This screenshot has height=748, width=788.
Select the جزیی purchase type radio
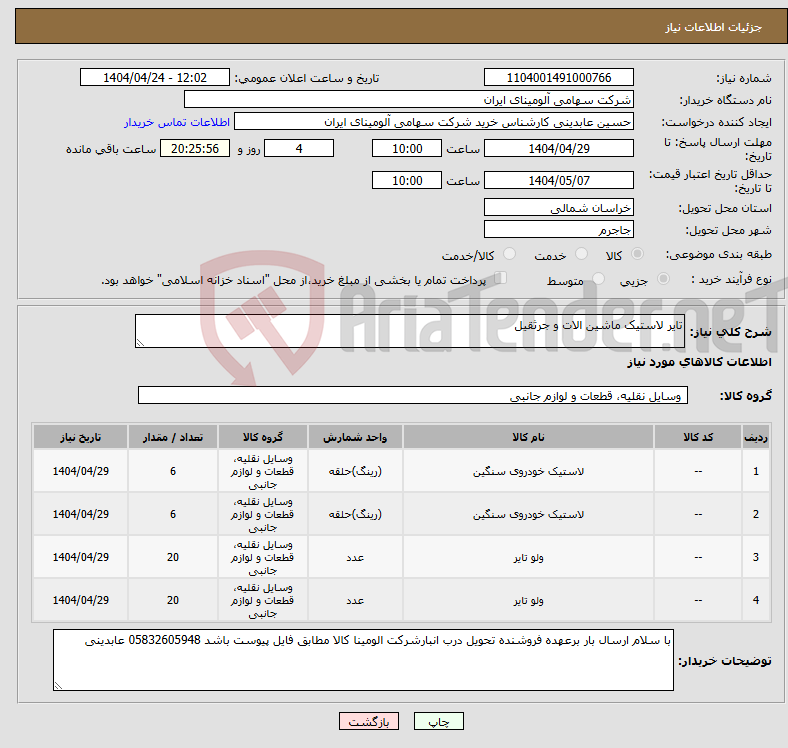tap(663, 278)
